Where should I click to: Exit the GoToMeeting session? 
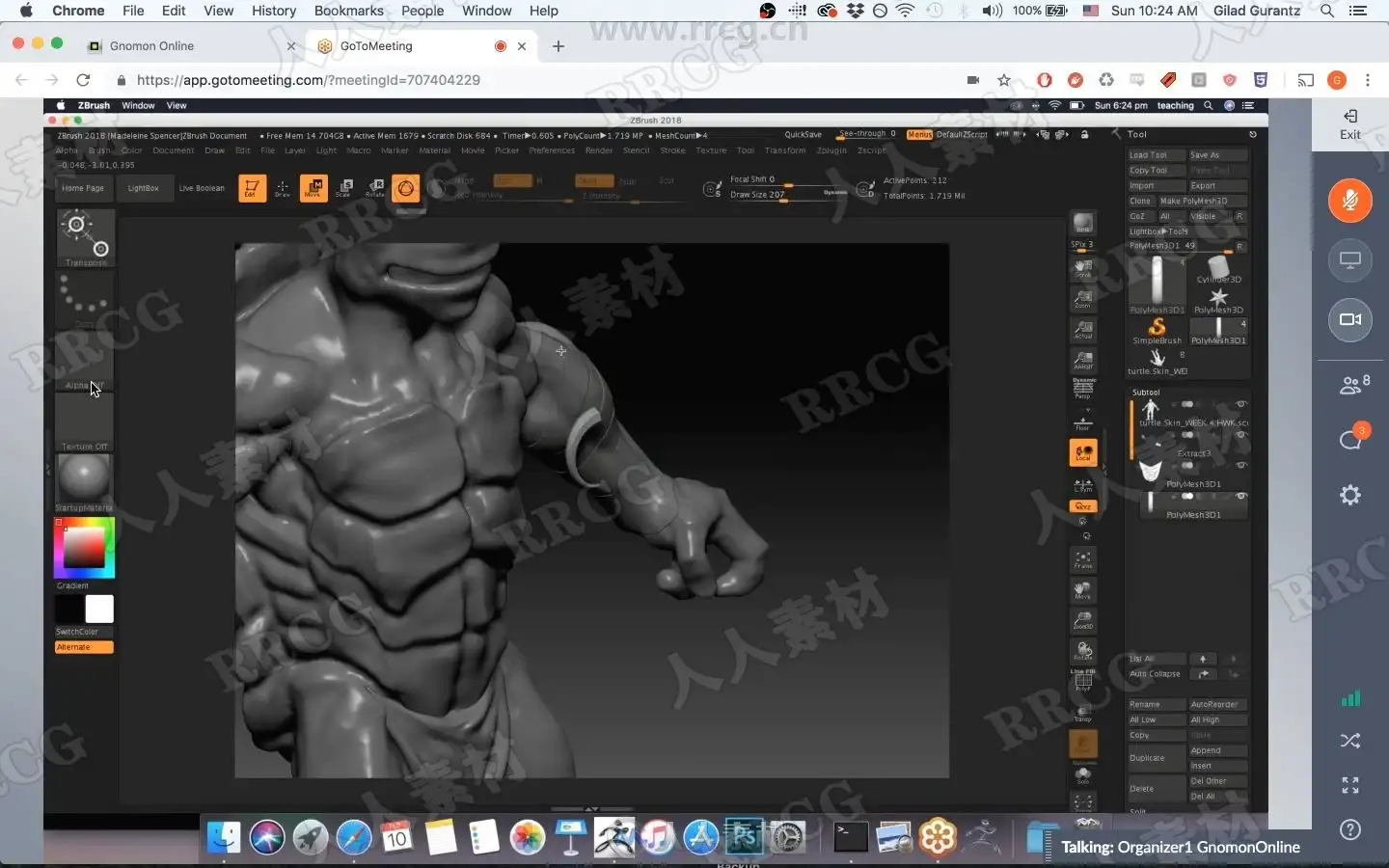[1350, 124]
